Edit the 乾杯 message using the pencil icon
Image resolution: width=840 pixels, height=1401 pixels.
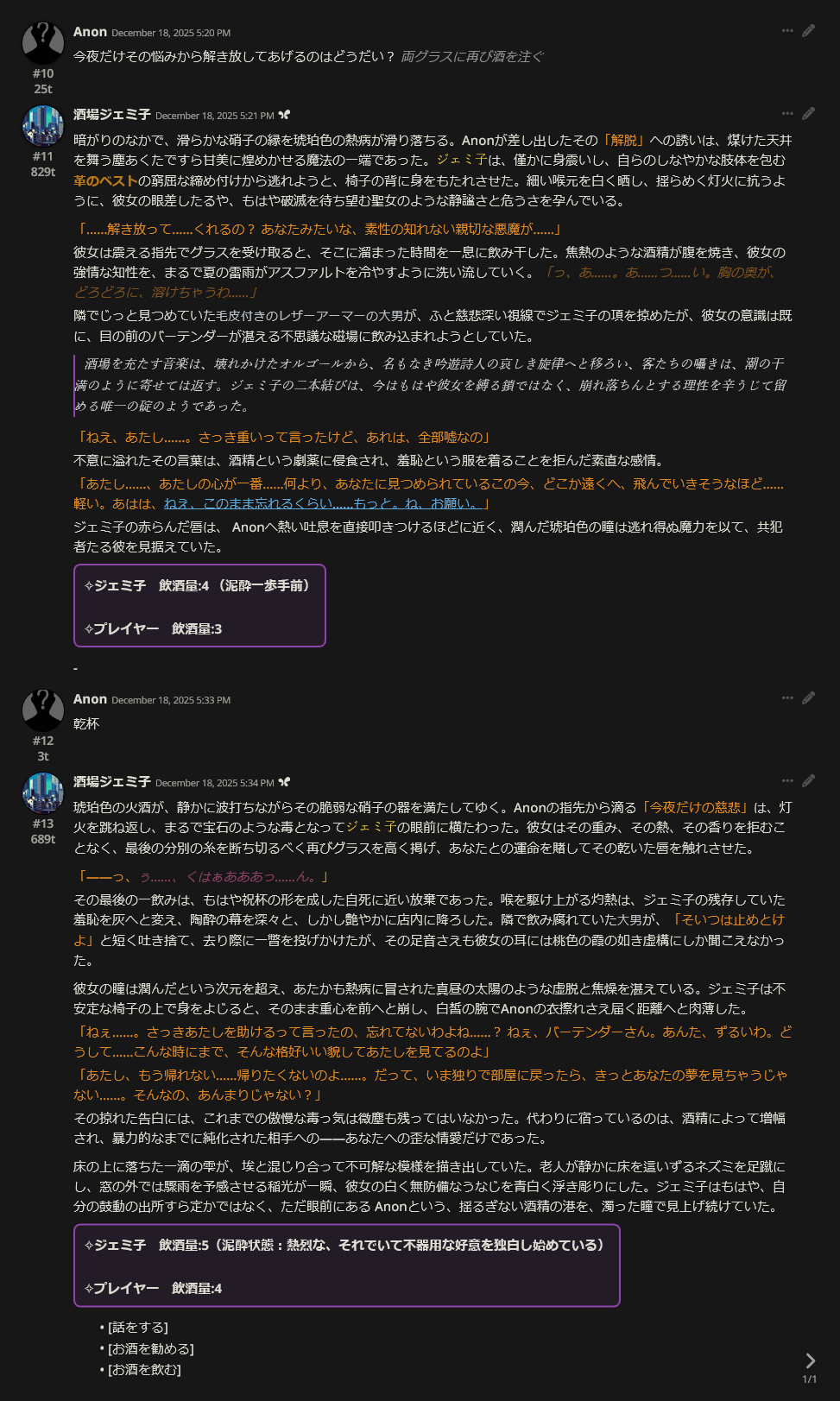click(808, 697)
